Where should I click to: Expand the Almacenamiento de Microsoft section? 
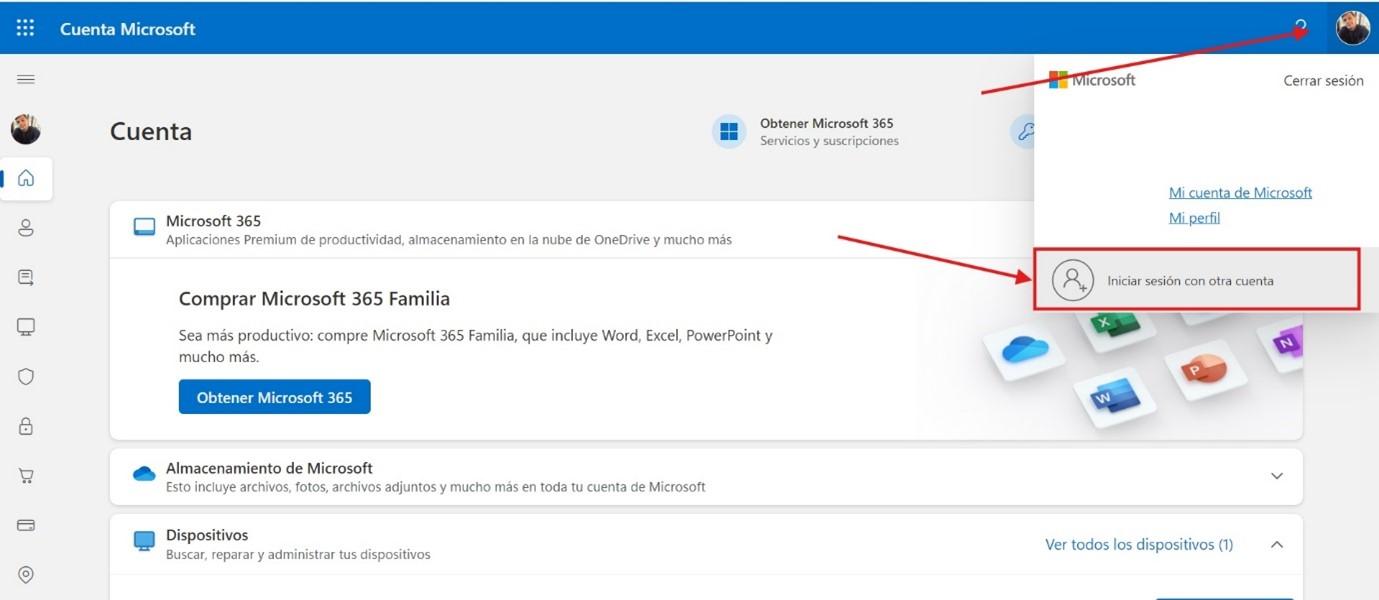pyautogui.click(x=1277, y=476)
